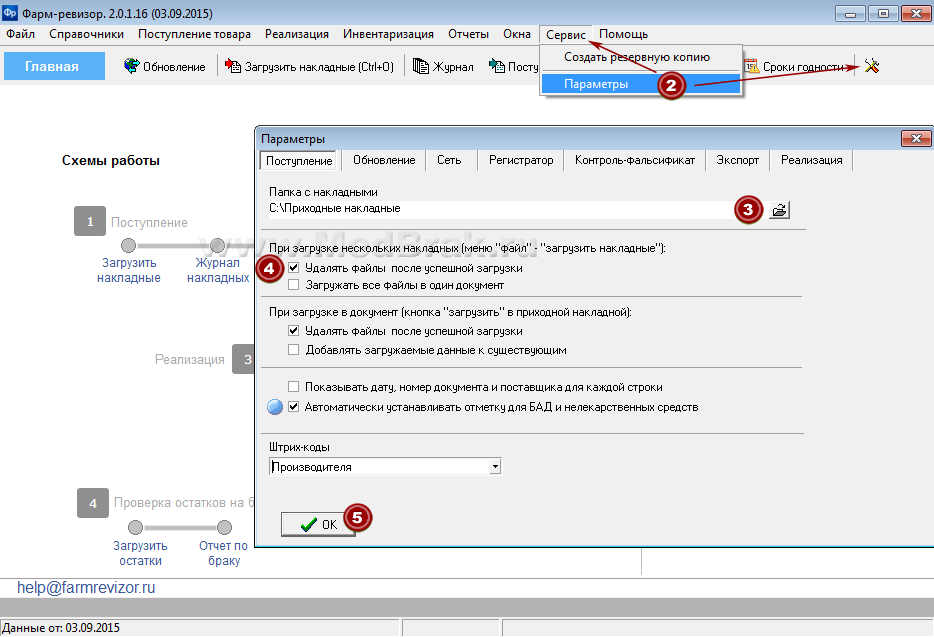The image size is (934, 637).
Task: Click Загрузить накладные (Ctrl+O) toolbar button
Action: click(309, 67)
